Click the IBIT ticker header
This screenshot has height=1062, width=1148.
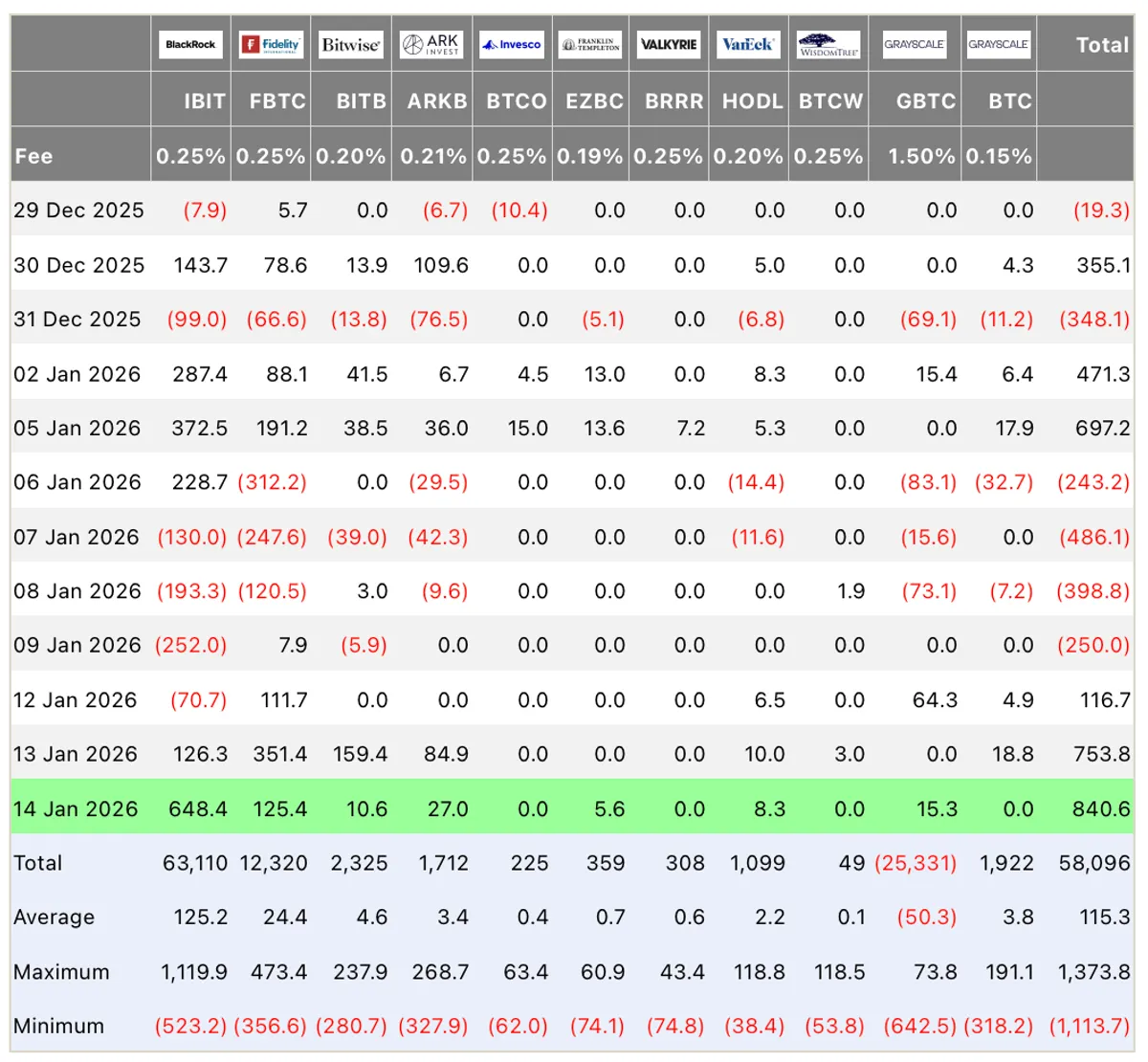tap(205, 101)
